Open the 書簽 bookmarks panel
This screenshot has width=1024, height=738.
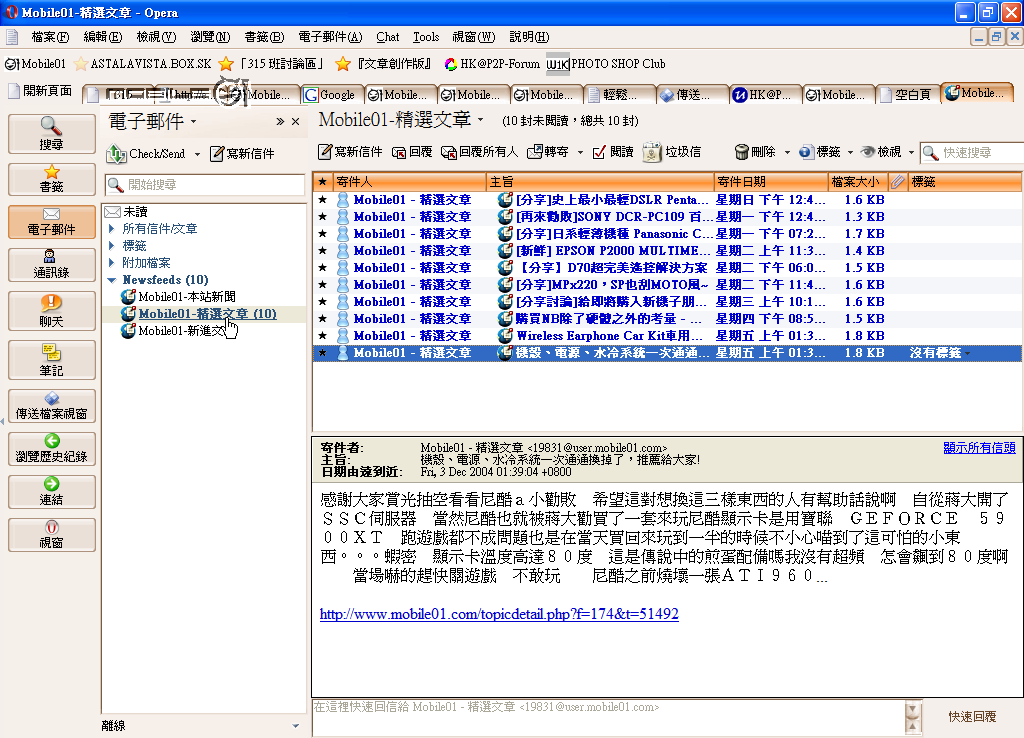(52, 179)
